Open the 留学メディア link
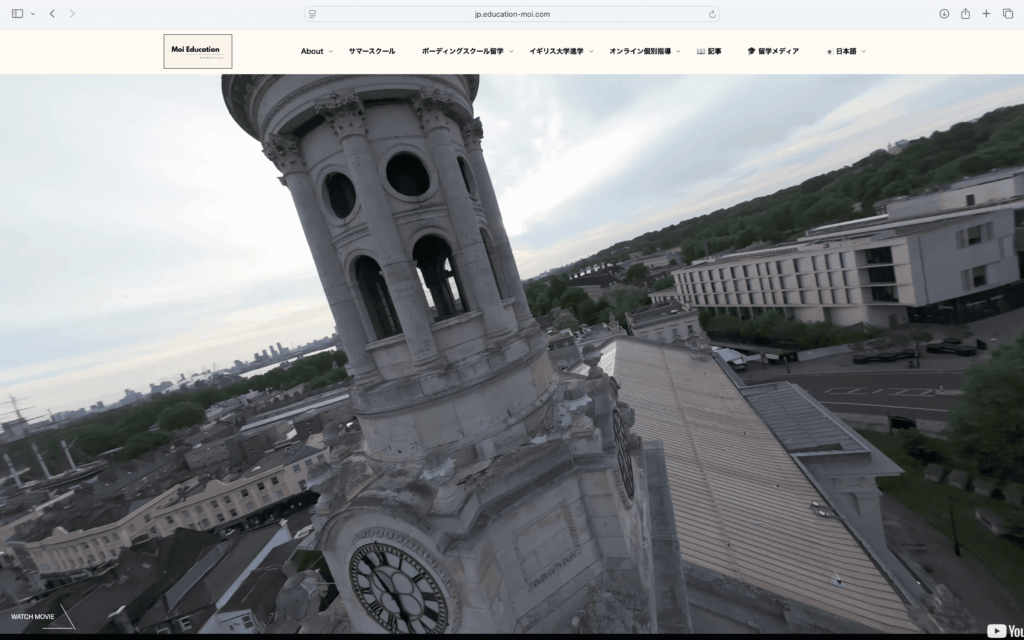 point(773,51)
